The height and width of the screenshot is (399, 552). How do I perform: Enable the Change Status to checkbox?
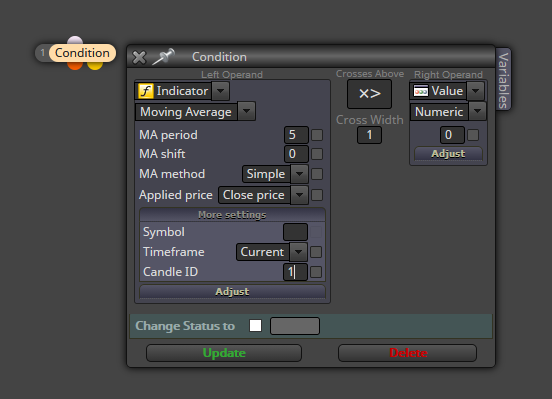pos(255,325)
